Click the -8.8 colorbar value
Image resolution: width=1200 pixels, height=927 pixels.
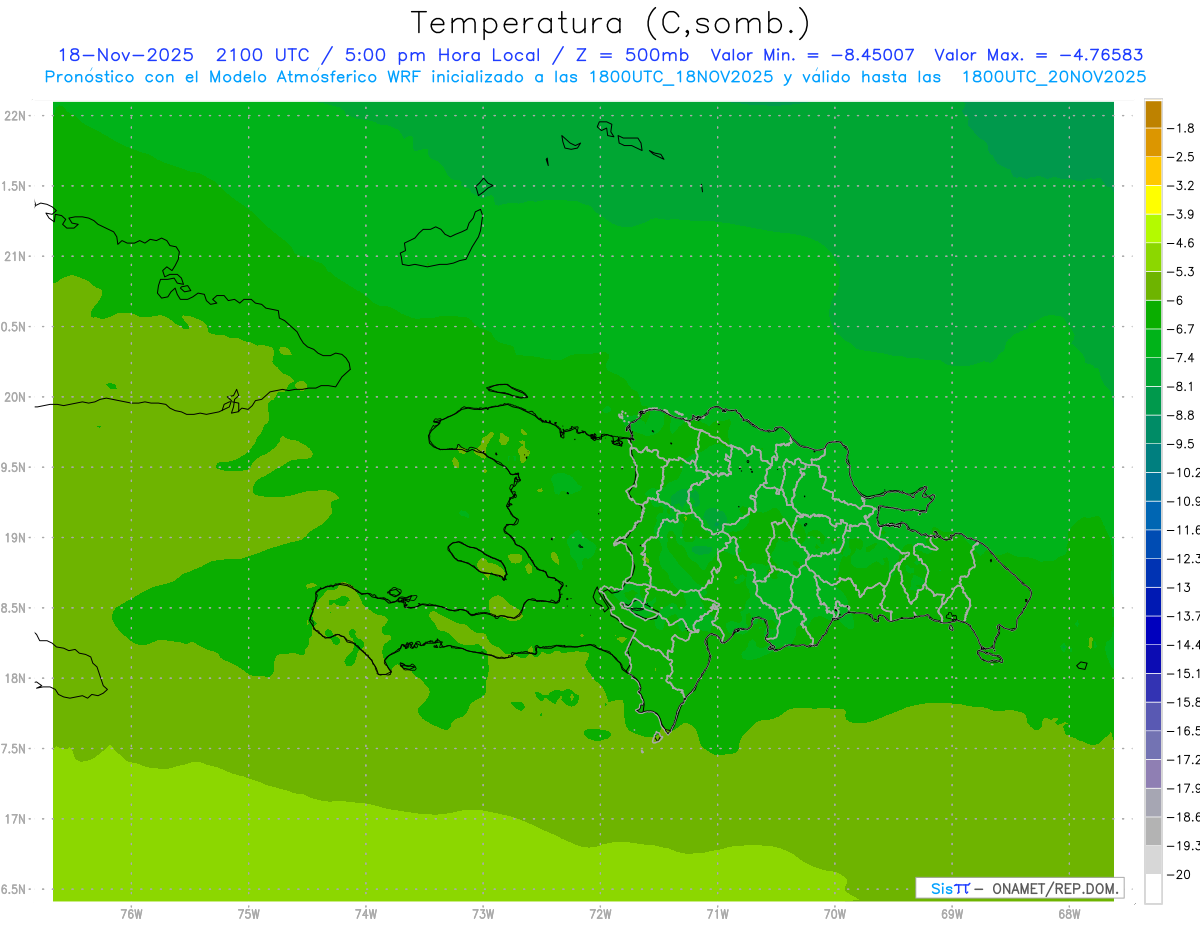(x=1183, y=415)
